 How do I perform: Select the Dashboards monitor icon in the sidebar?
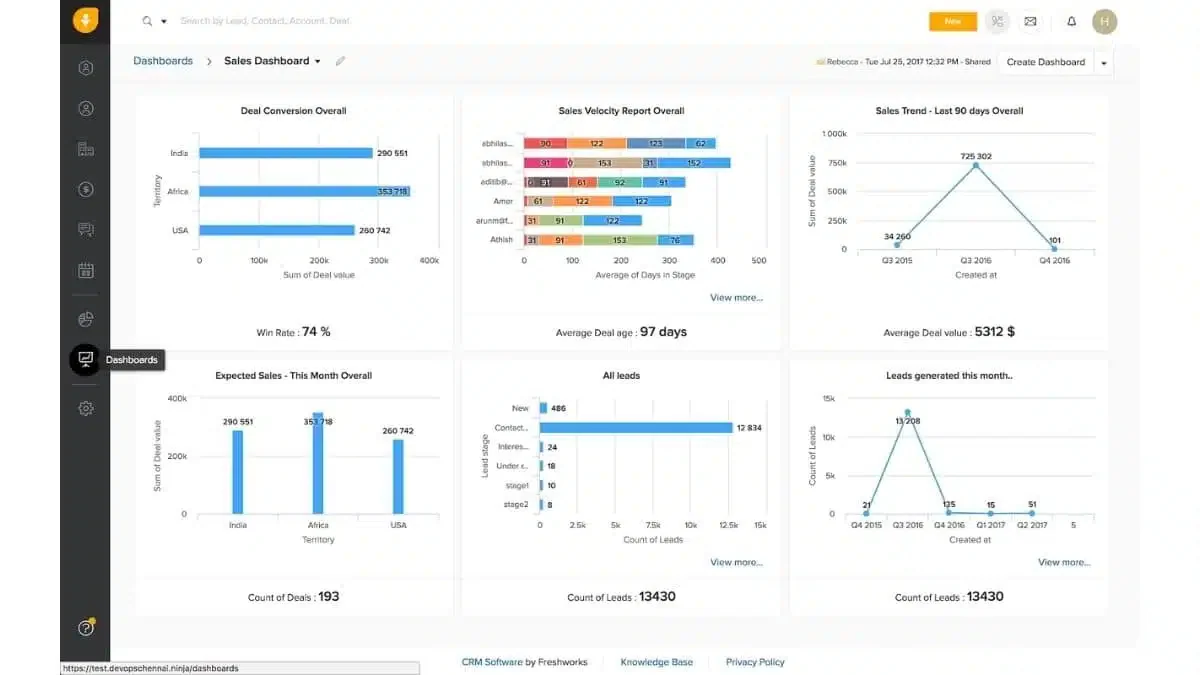[x=85, y=359]
